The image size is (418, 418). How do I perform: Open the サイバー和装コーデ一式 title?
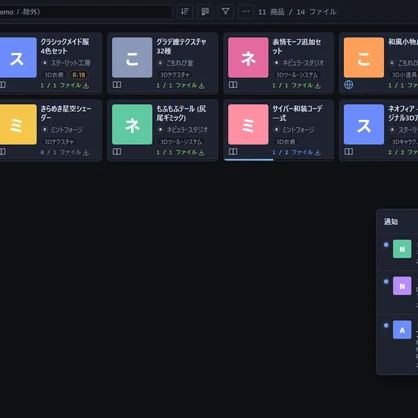point(297,113)
